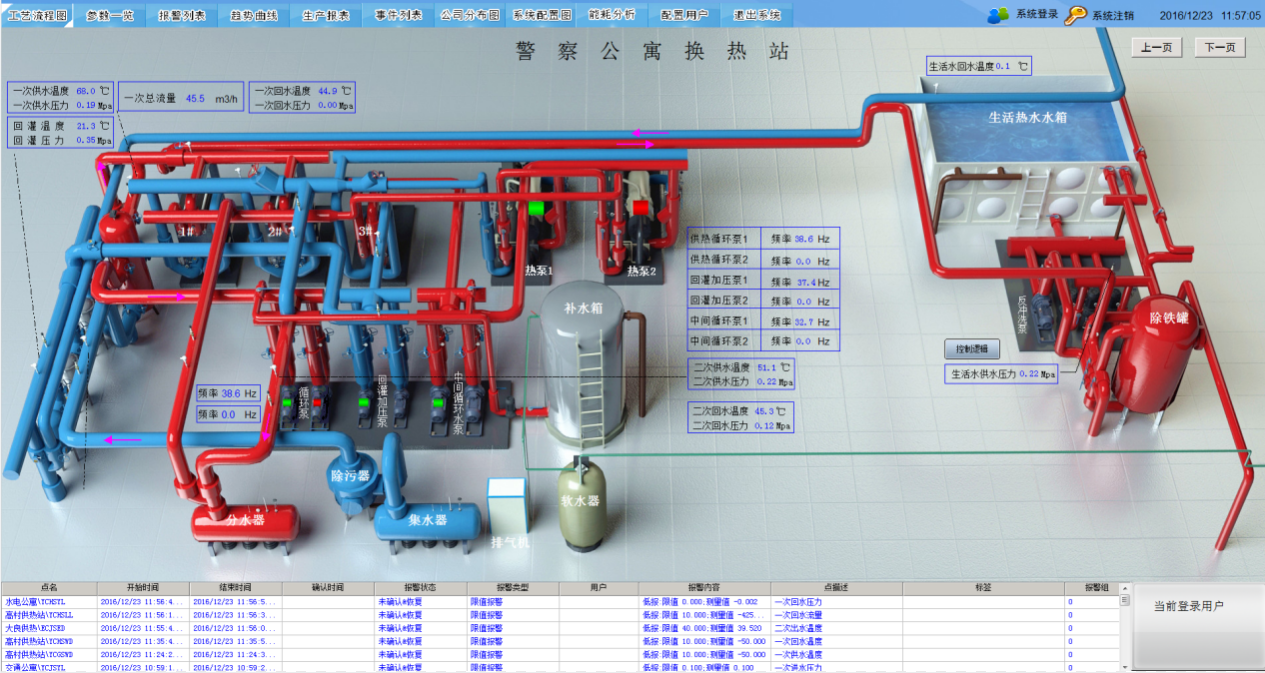Click the blue 集水器 water collector
Image resolution: width=1265 pixels, height=673 pixels.
pos(427,520)
